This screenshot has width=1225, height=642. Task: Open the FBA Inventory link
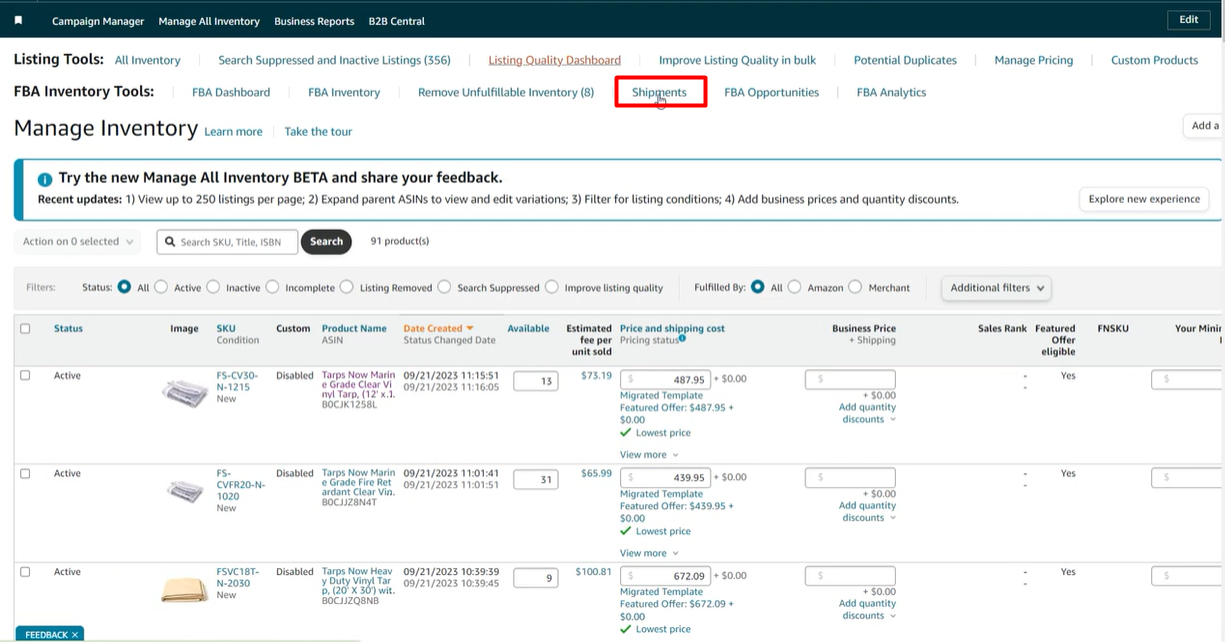pyautogui.click(x=344, y=92)
